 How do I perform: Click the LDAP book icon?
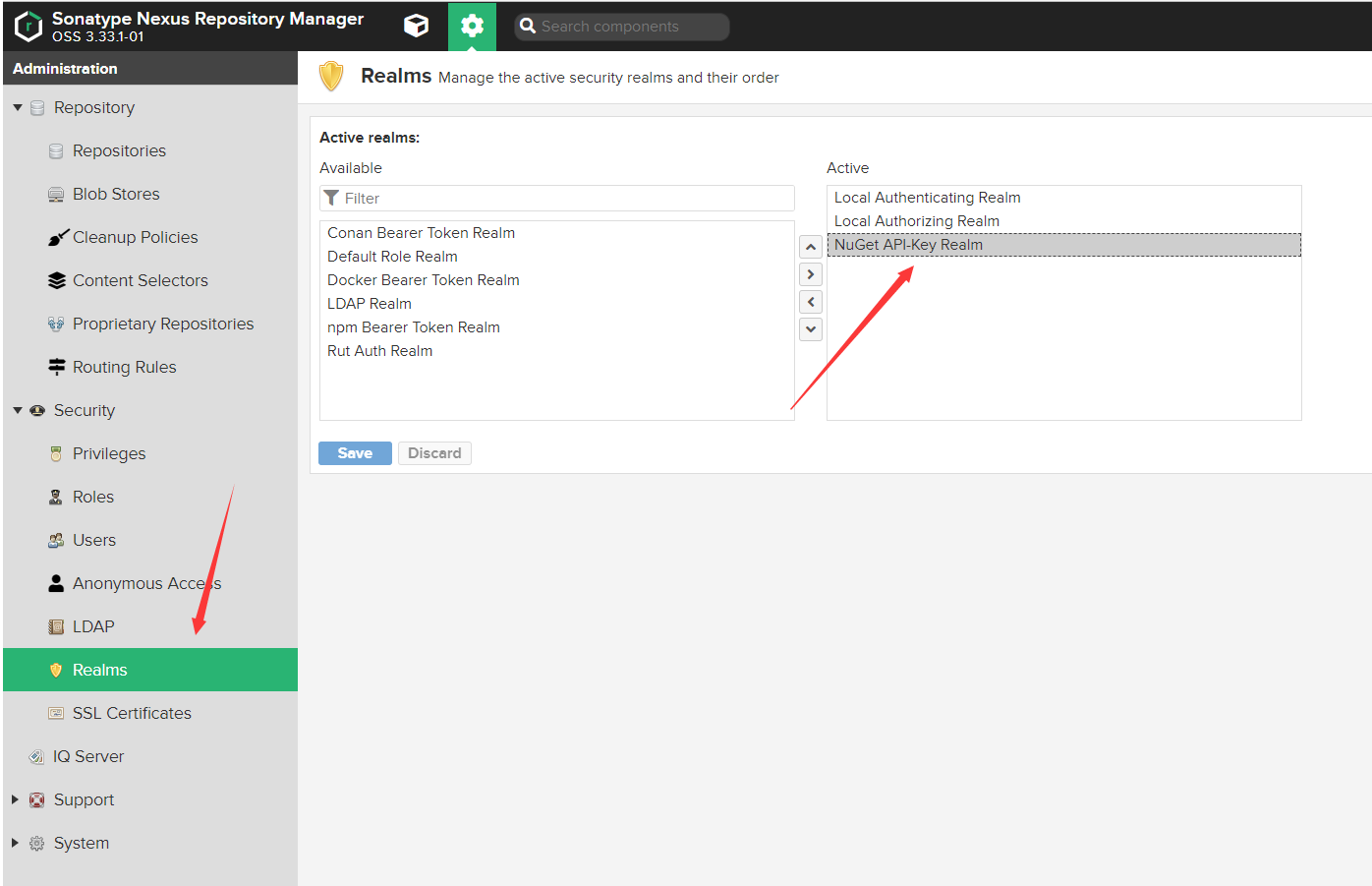click(56, 627)
